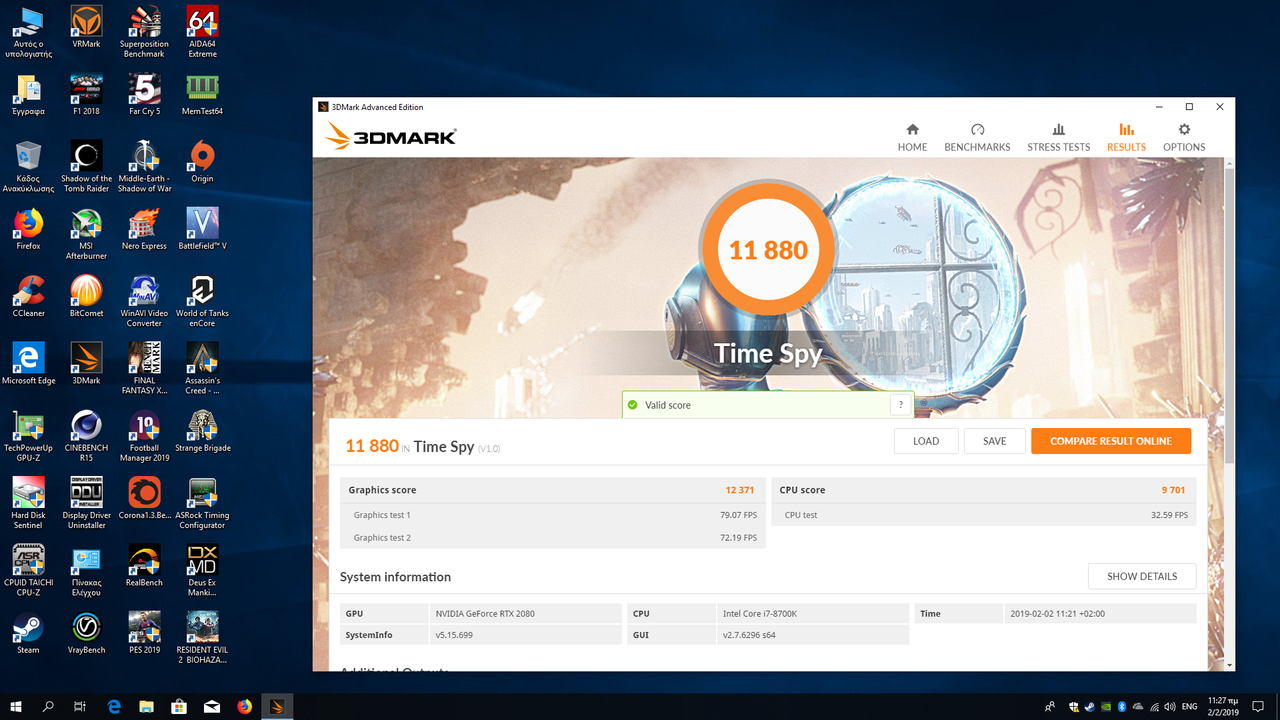Open CPUID TAICHI CPU-Z icon
Viewport: 1280px width, 720px height.
point(28,570)
